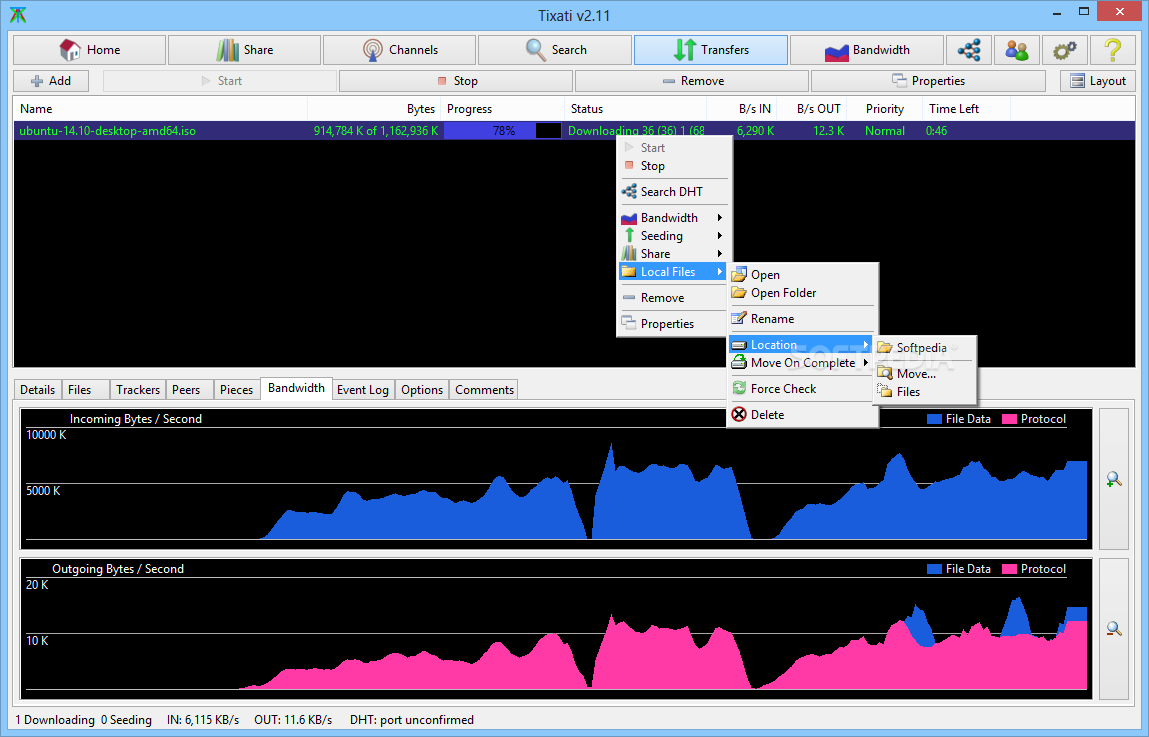Choose Open in Local Files submenu
This screenshot has width=1149, height=737.
coord(802,275)
